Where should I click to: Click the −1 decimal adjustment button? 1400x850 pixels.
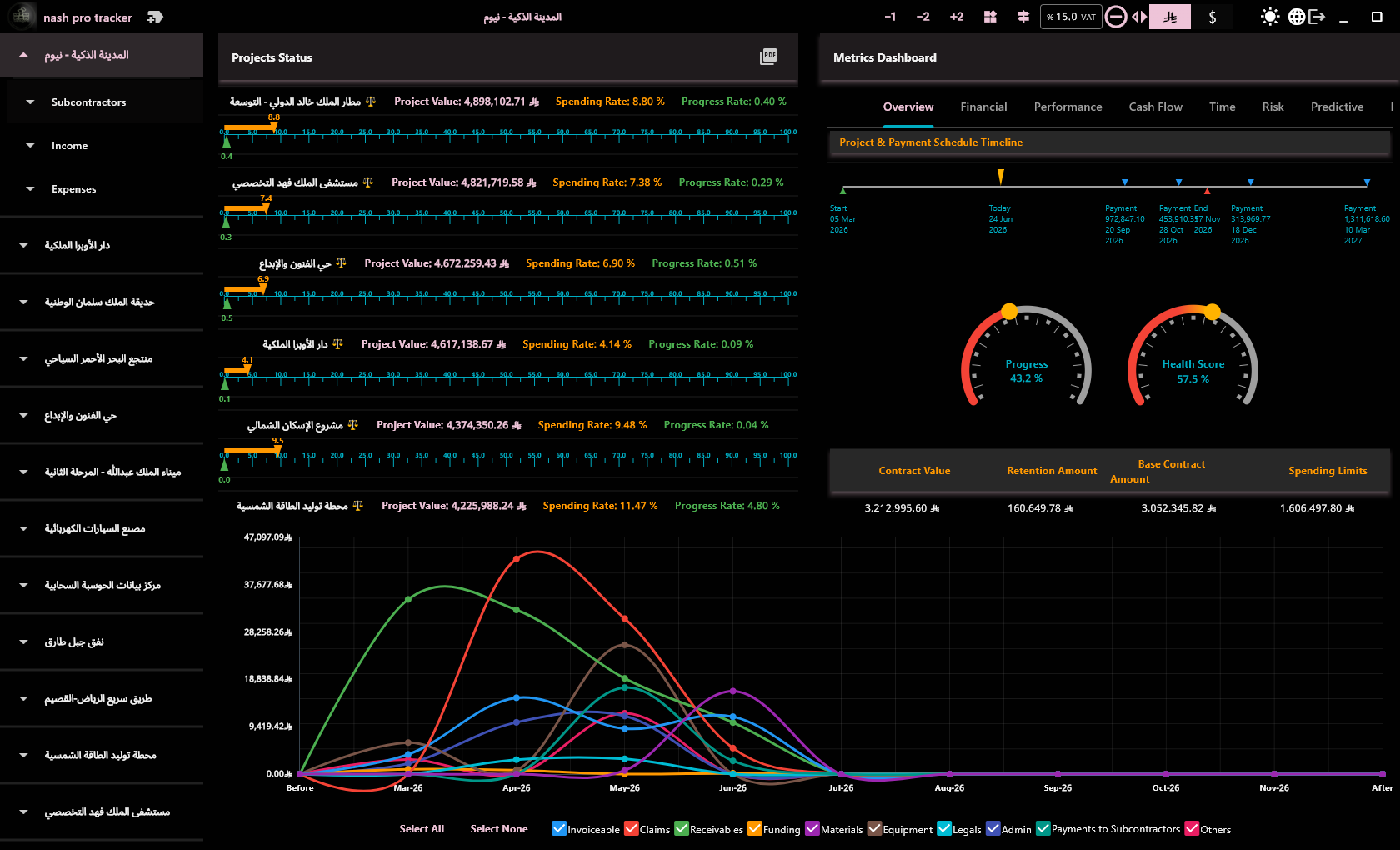tap(890, 17)
